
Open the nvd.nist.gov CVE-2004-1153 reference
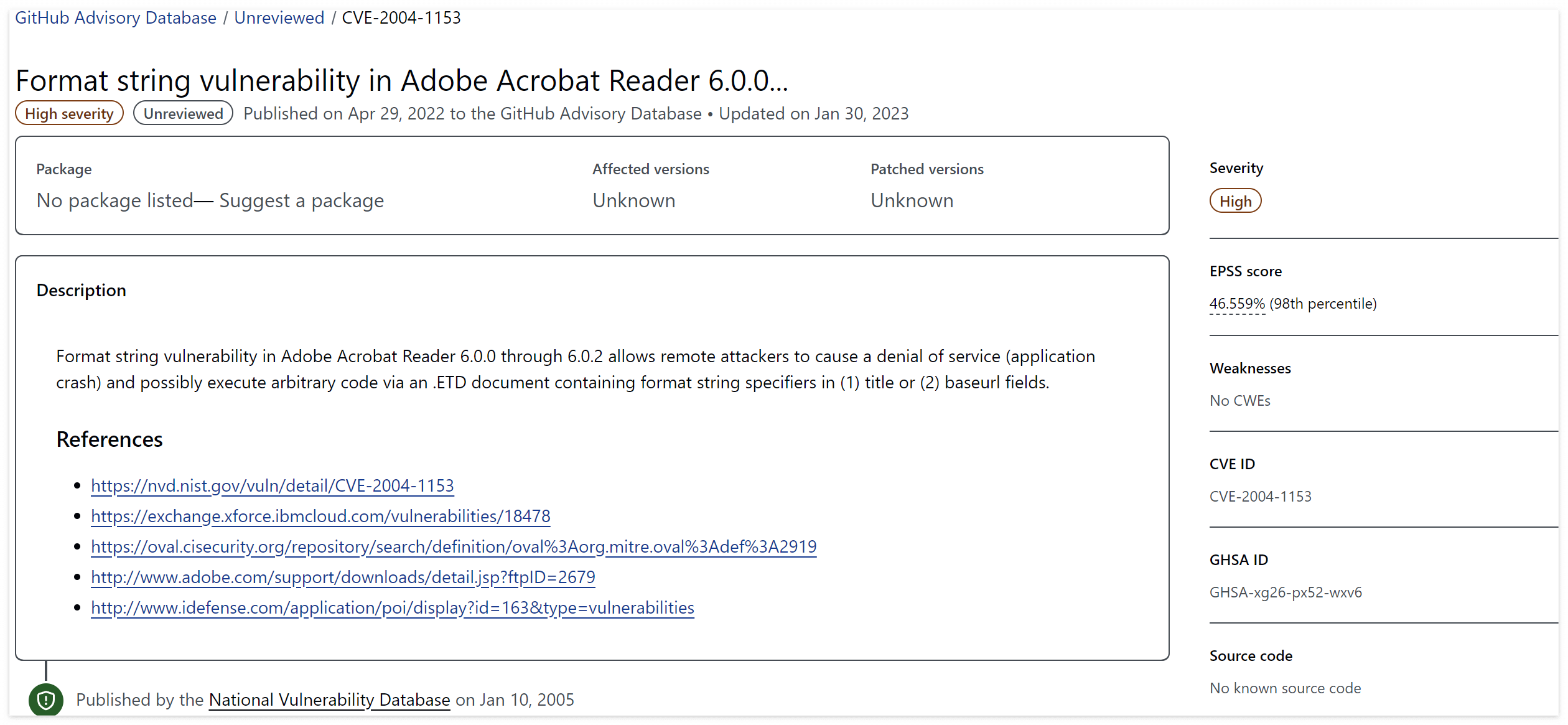(x=273, y=485)
